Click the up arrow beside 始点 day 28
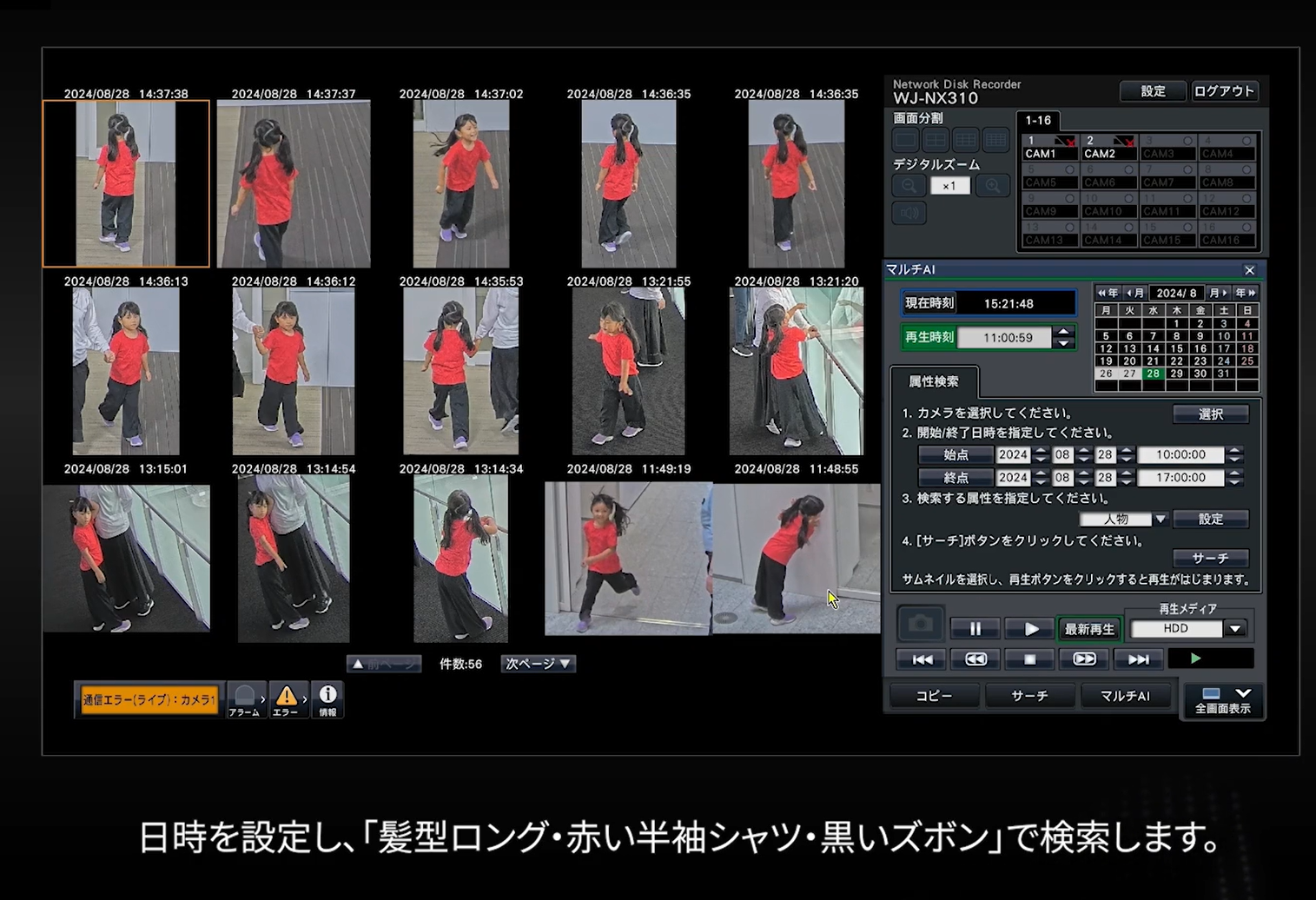 click(x=1127, y=450)
